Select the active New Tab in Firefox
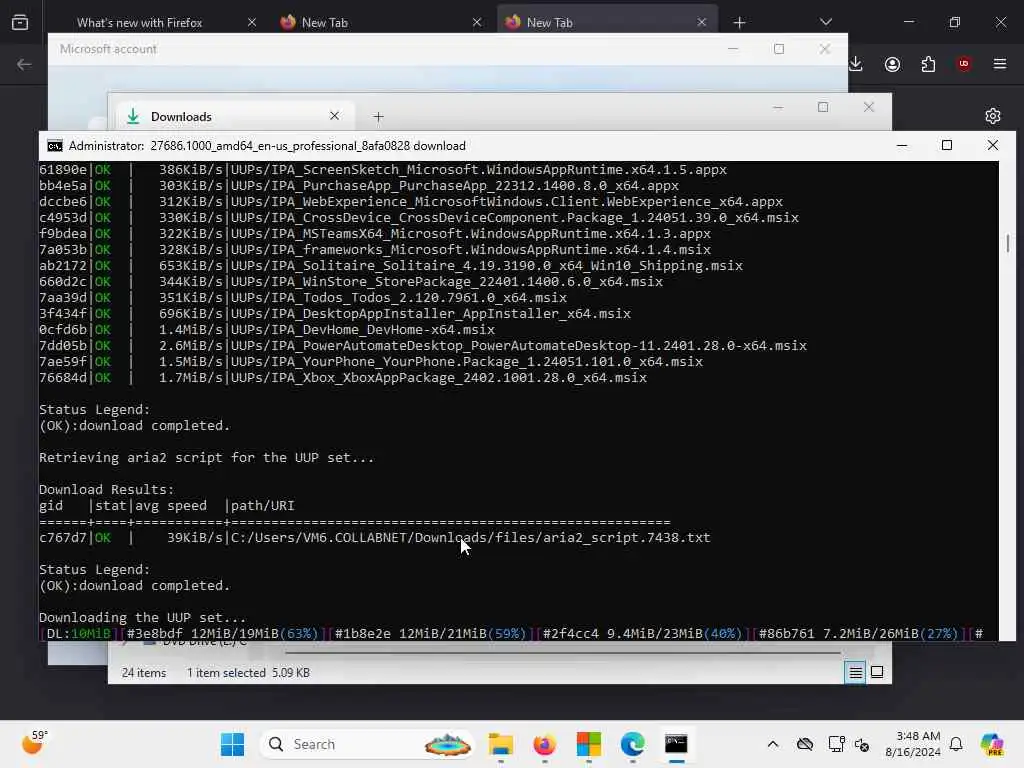This screenshot has height=768, width=1024. (606, 22)
